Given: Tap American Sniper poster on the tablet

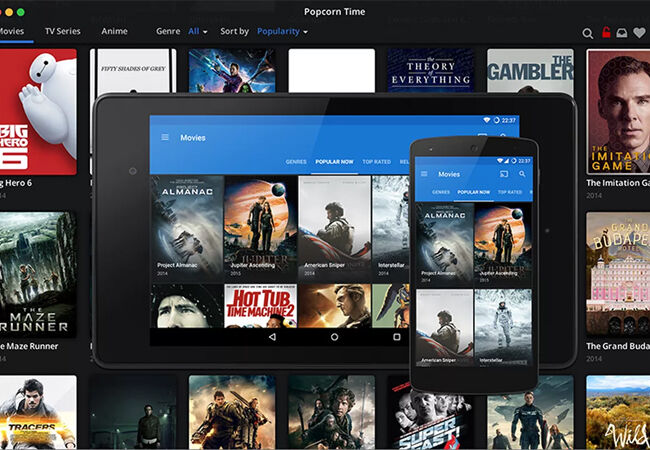Looking at the screenshot, I should tap(334, 228).
